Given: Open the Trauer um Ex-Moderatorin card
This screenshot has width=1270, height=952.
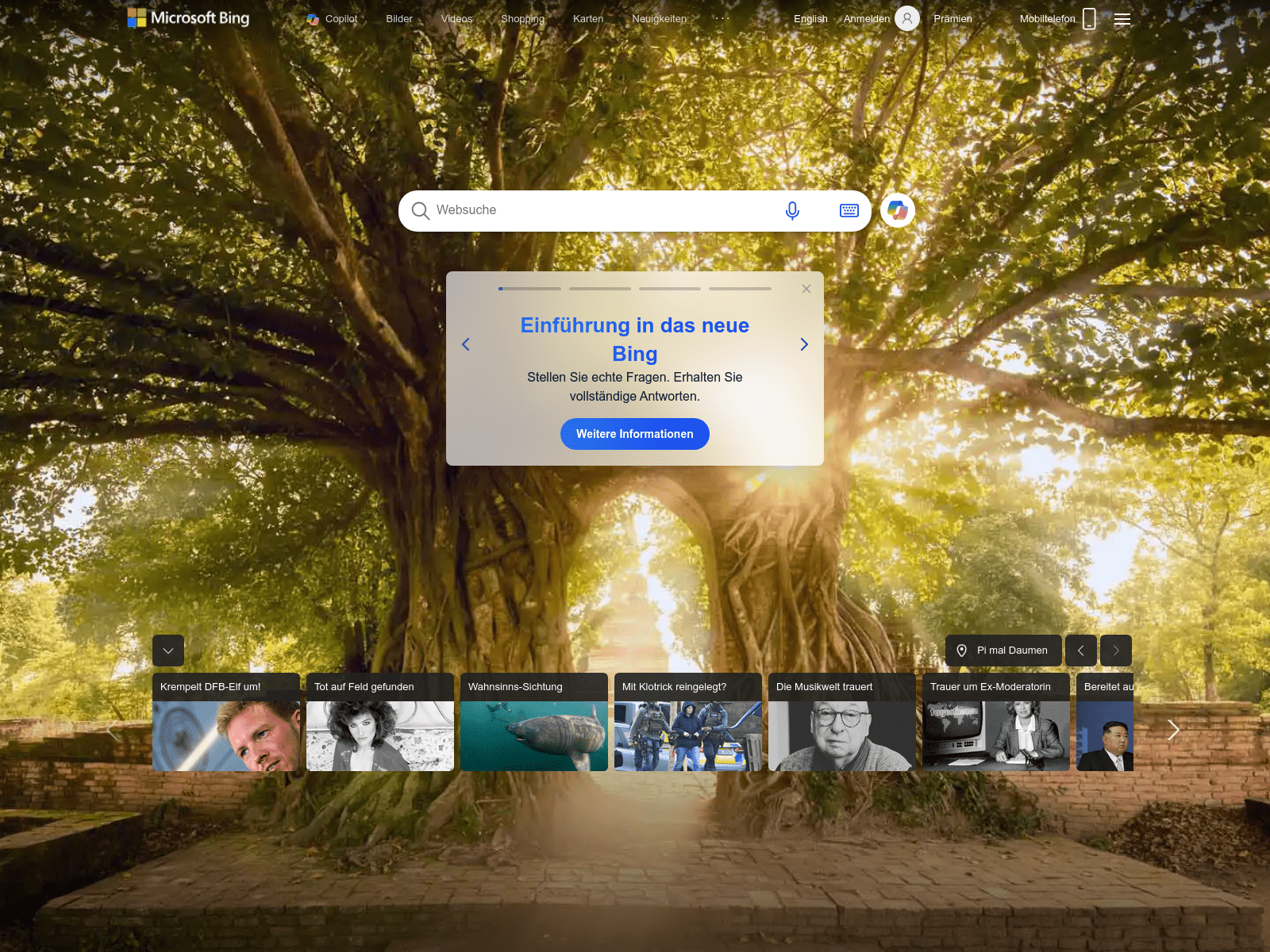Looking at the screenshot, I should [996, 722].
